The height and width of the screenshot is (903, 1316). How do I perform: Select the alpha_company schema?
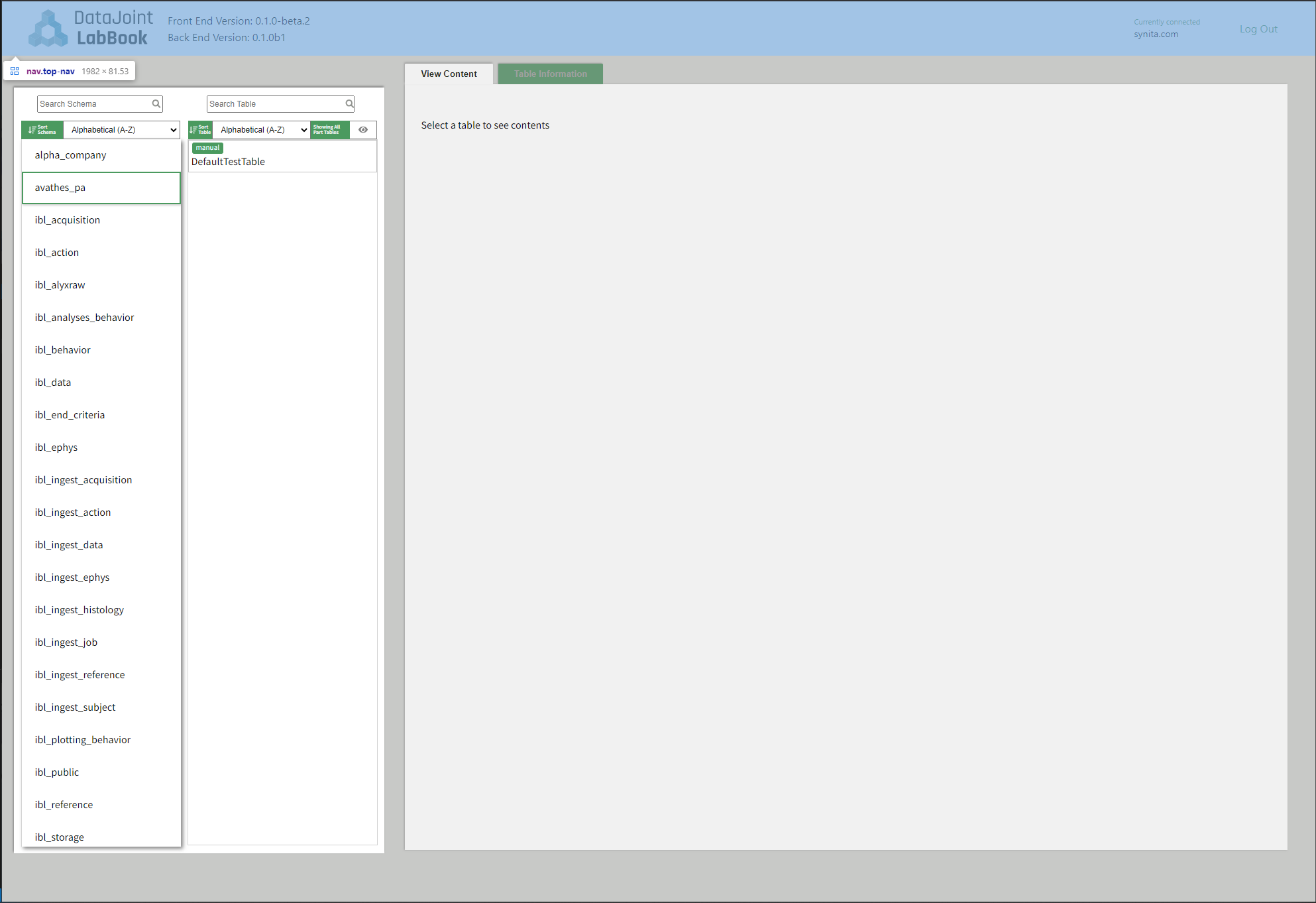pyautogui.click(x=101, y=155)
